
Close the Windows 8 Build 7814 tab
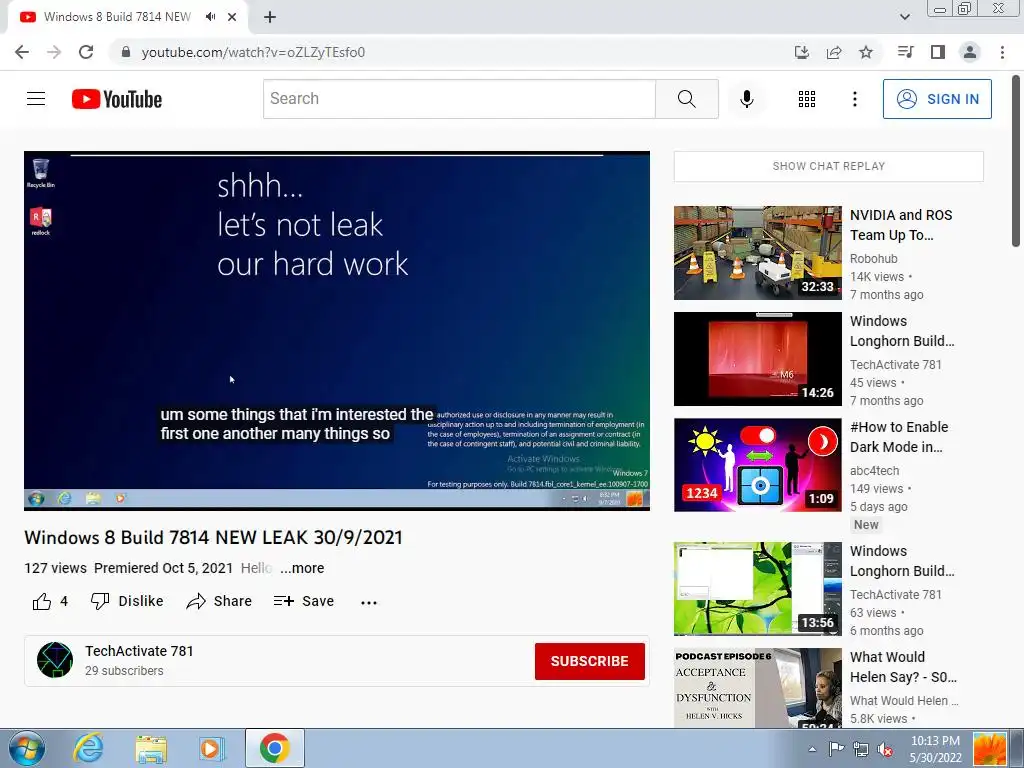coord(232,17)
